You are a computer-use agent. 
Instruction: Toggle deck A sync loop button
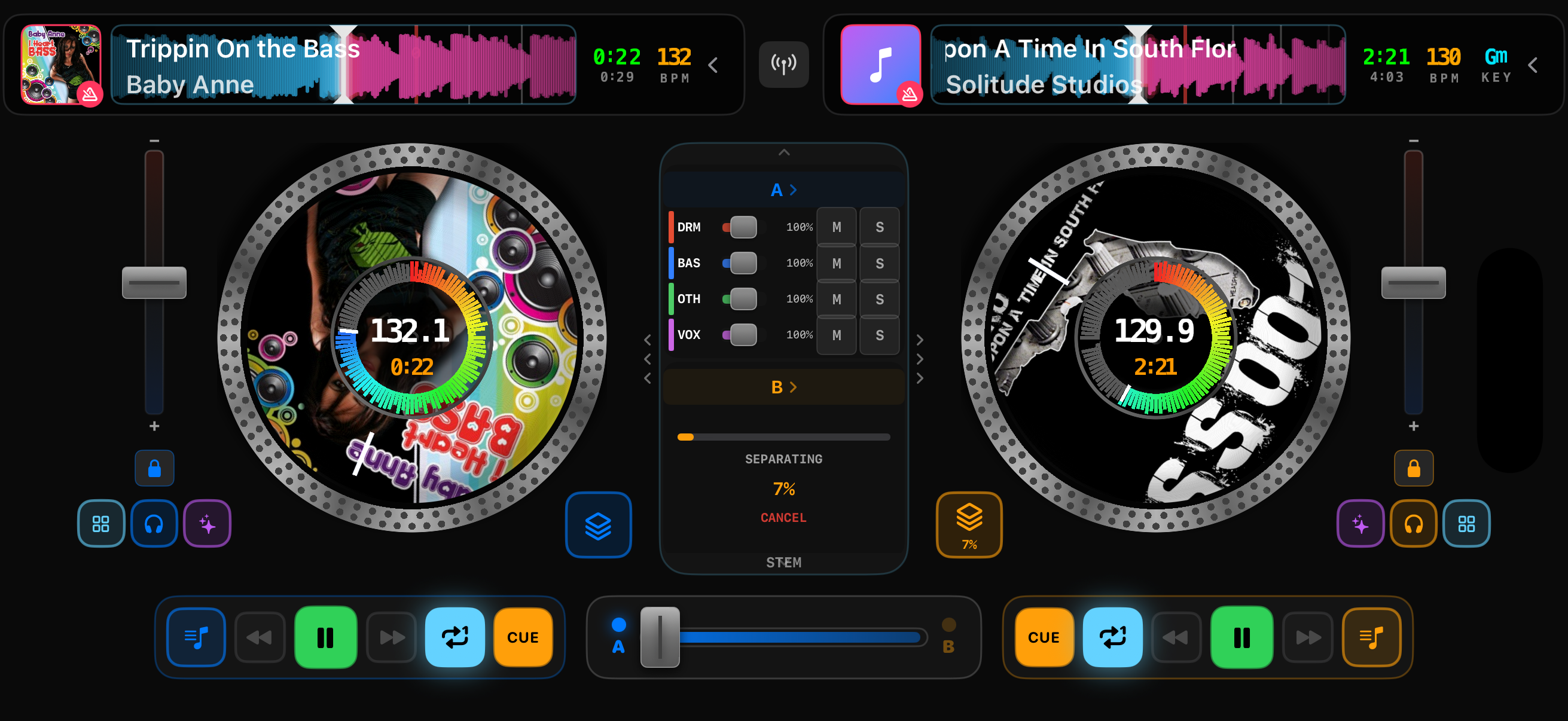point(454,637)
